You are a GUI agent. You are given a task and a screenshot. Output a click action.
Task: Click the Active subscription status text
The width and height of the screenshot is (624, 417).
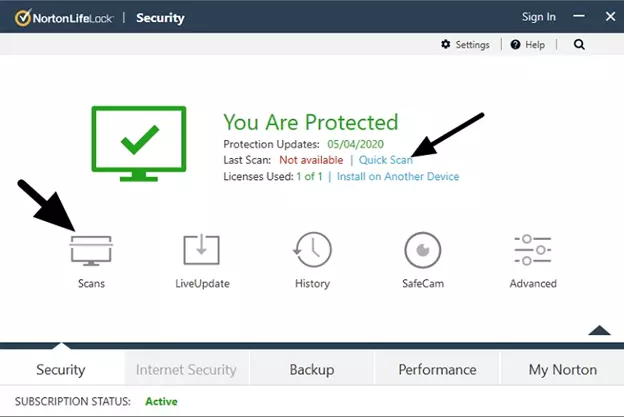click(x=161, y=402)
